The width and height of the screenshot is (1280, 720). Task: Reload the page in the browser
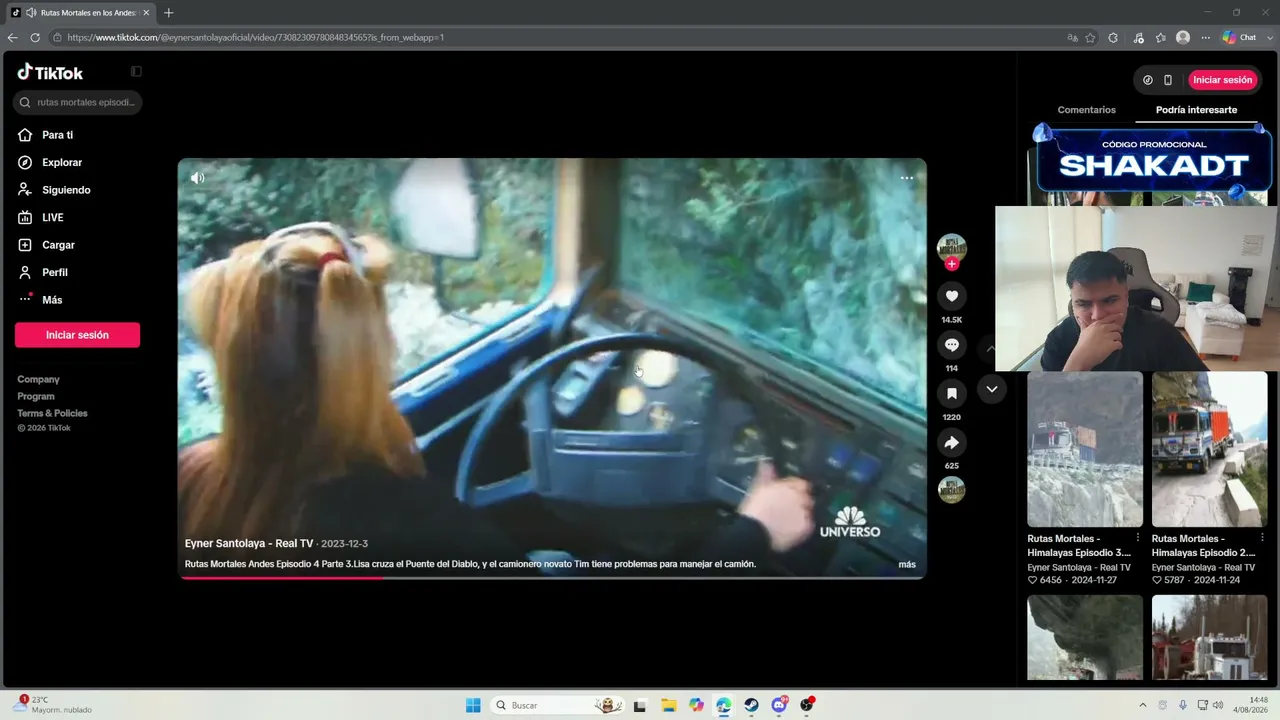35,38
